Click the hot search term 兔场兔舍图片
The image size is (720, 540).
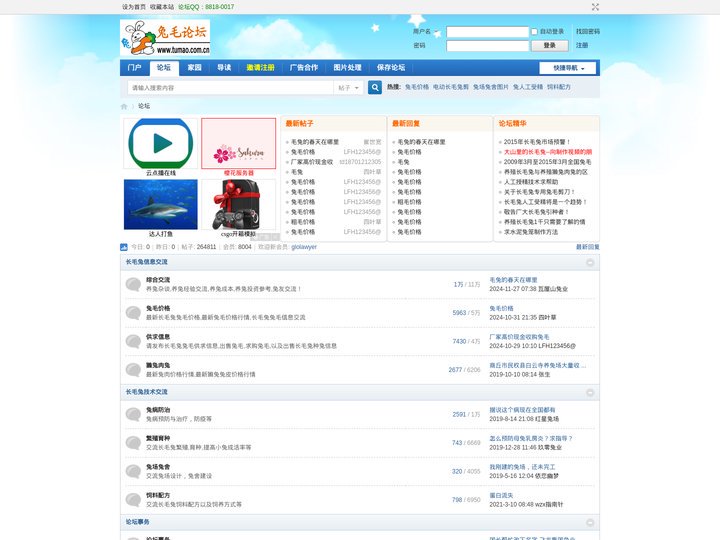point(491,87)
